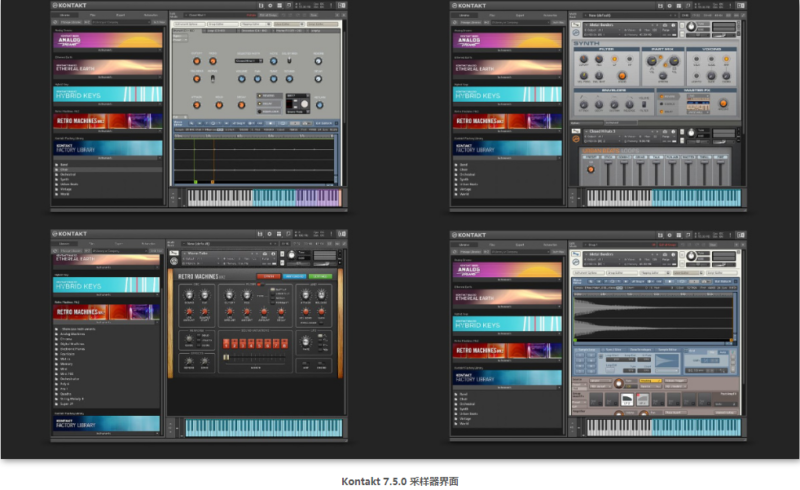Select Libraries tab in top-left Kontakt browser

coord(65,15)
